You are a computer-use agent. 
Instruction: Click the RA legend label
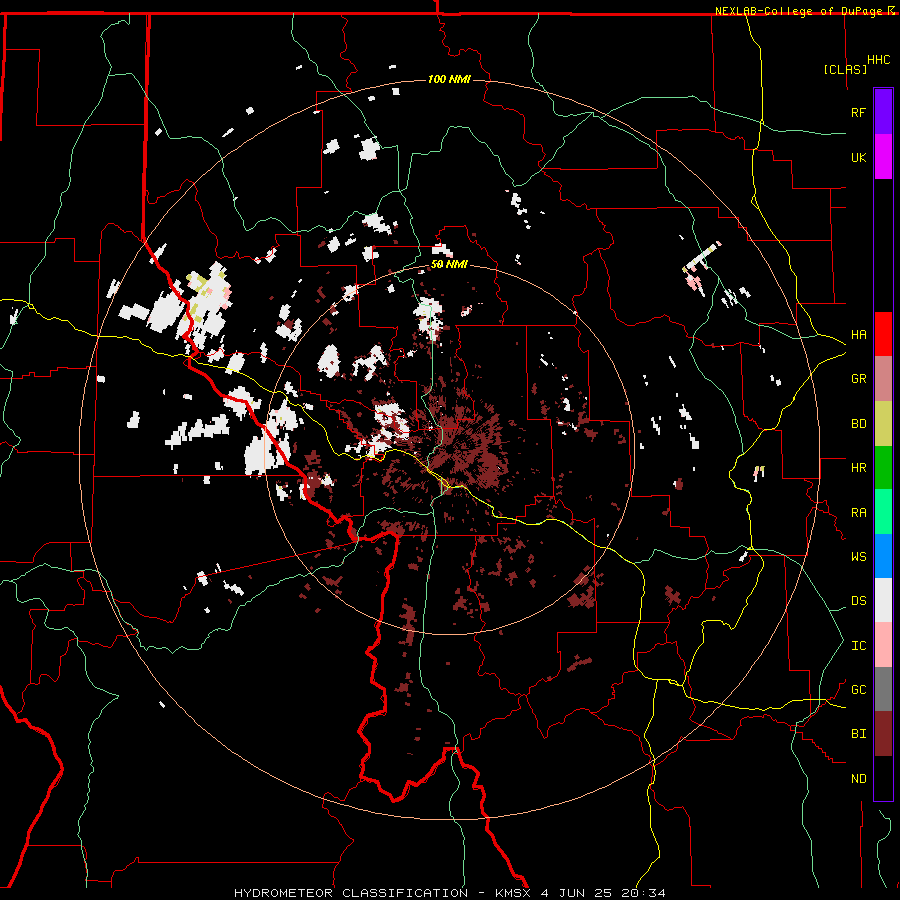click(859, 513)
